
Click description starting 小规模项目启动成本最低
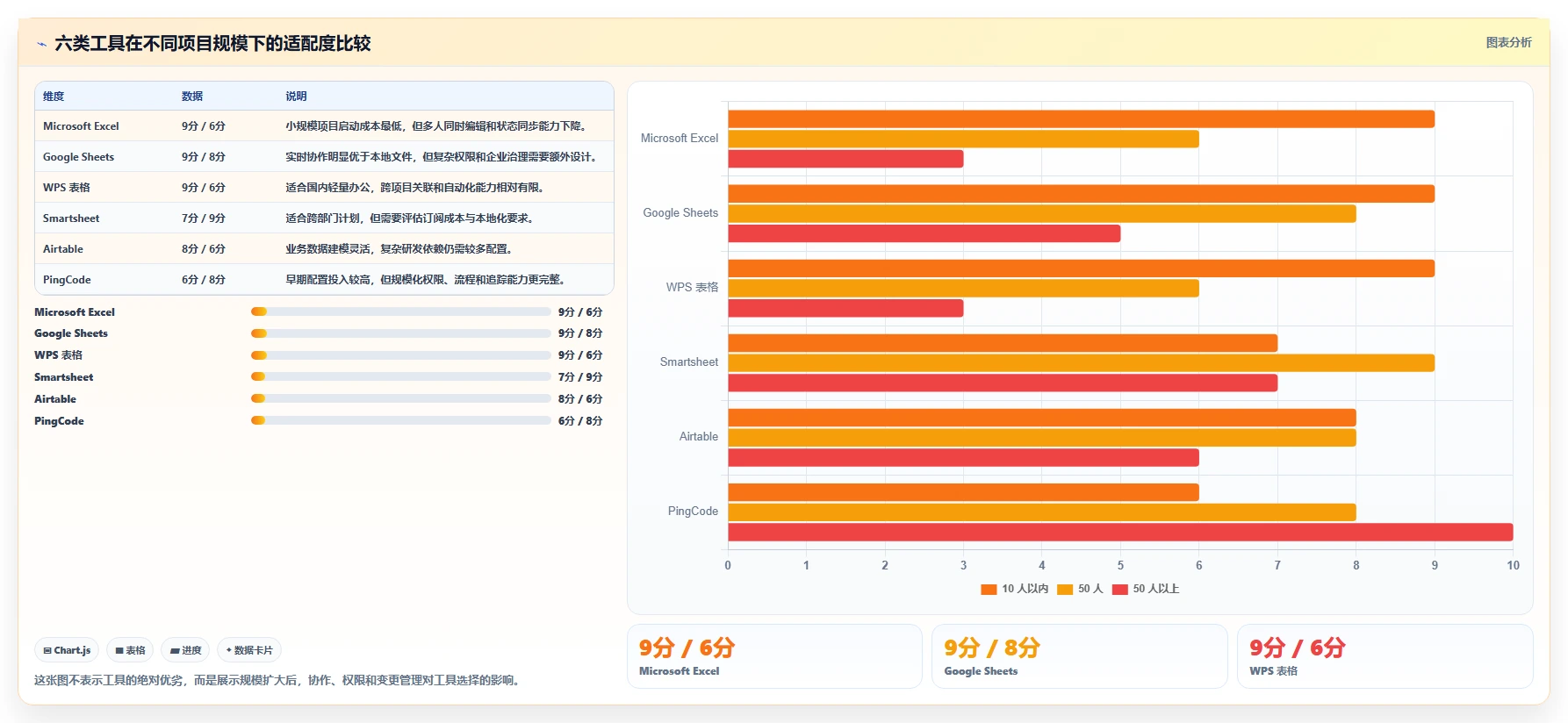coord(437,126)
